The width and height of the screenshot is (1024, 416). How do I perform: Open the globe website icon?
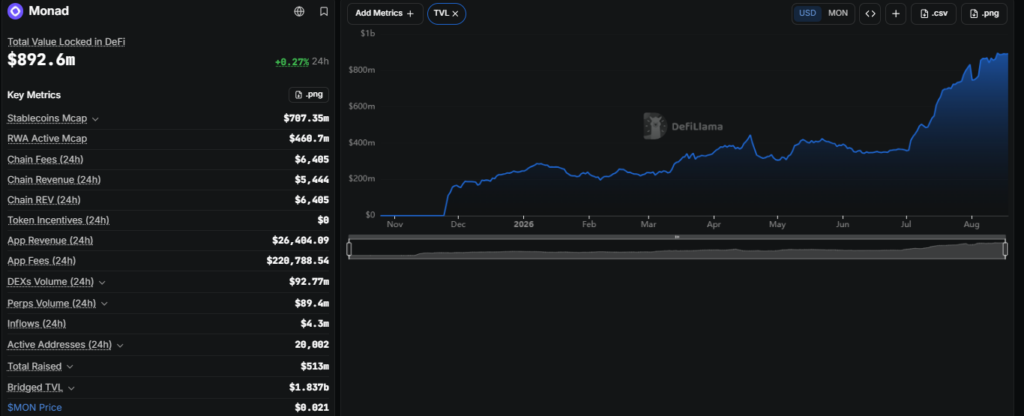point(299,11)
